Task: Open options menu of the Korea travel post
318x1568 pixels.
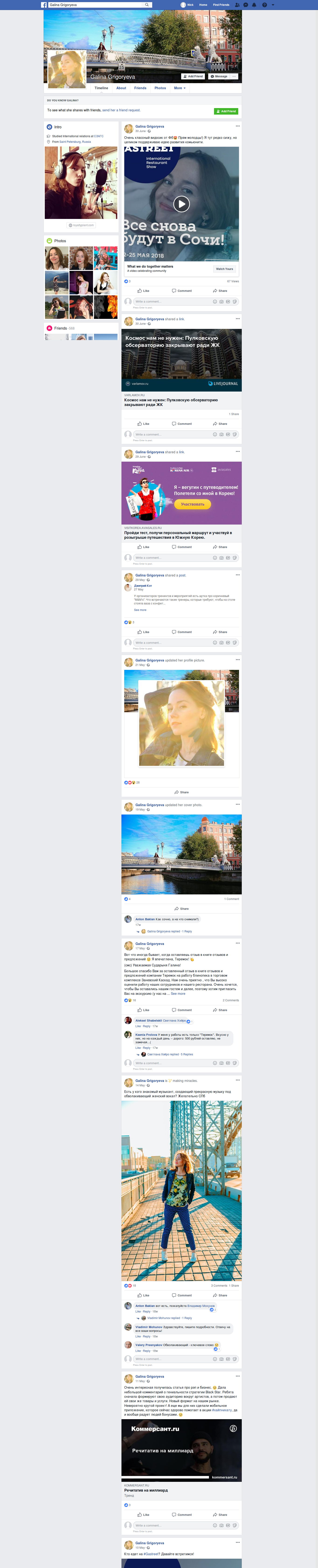Action: tap(238, 452)
